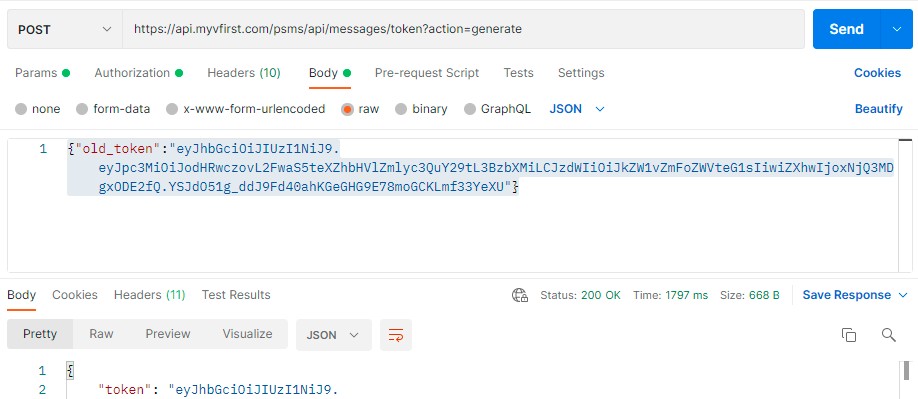Copy response with the copy icon
The height and width of the screenshot is (399, 918).
pos(848,335)
